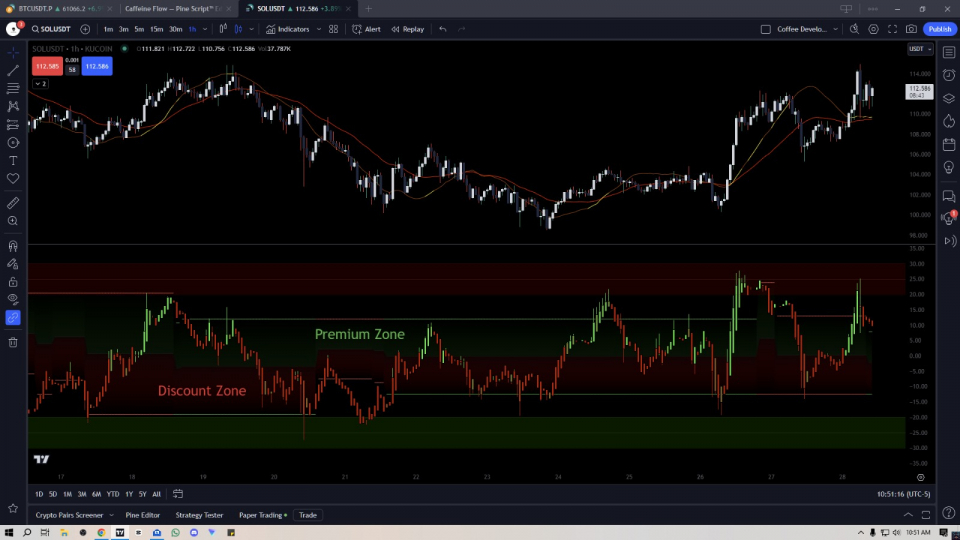Image resolution: width=960 pixels, height=540 pixels.
Task: Click the Alert button in toolbar
Action: pos(366,29)
